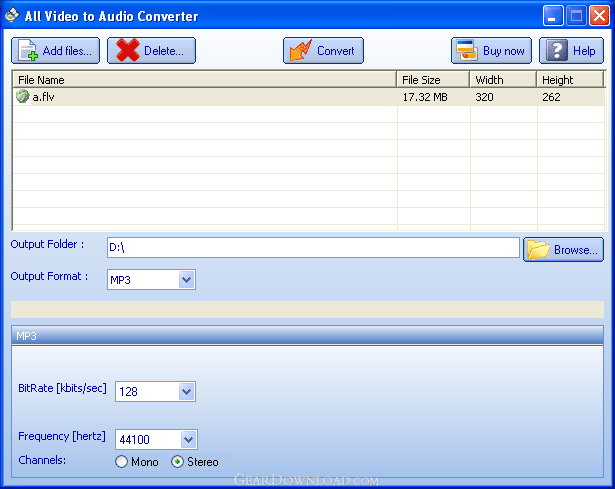
Task: Edit the Output Folder path field
Action: [313, 247]
